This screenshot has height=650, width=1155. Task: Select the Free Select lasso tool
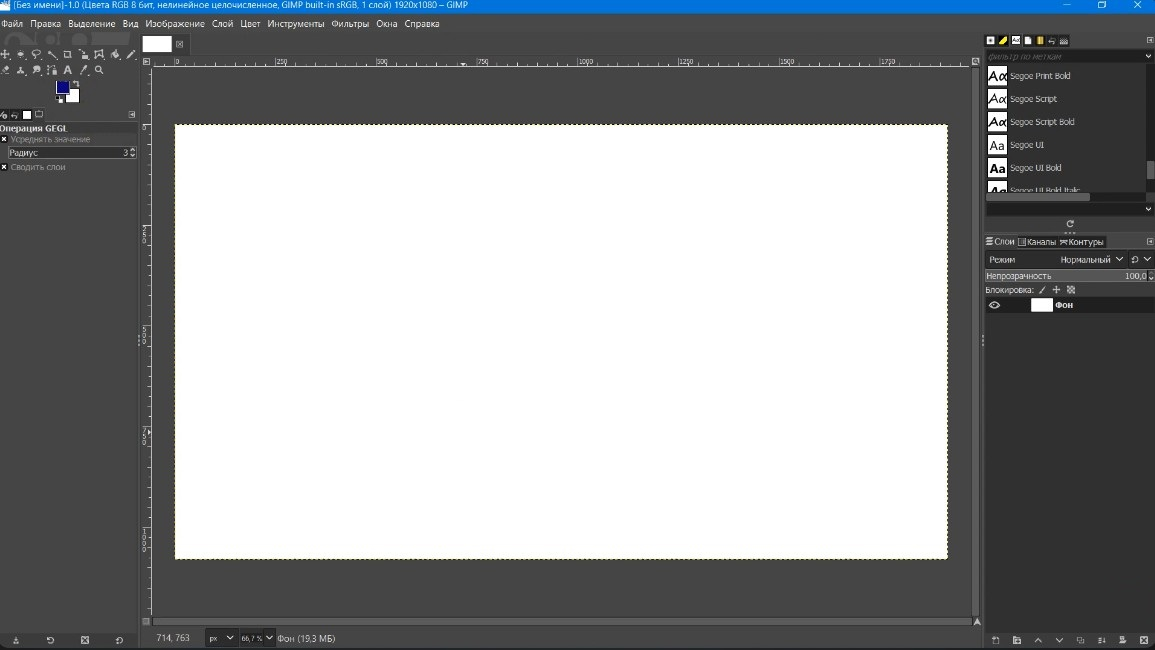36,55
